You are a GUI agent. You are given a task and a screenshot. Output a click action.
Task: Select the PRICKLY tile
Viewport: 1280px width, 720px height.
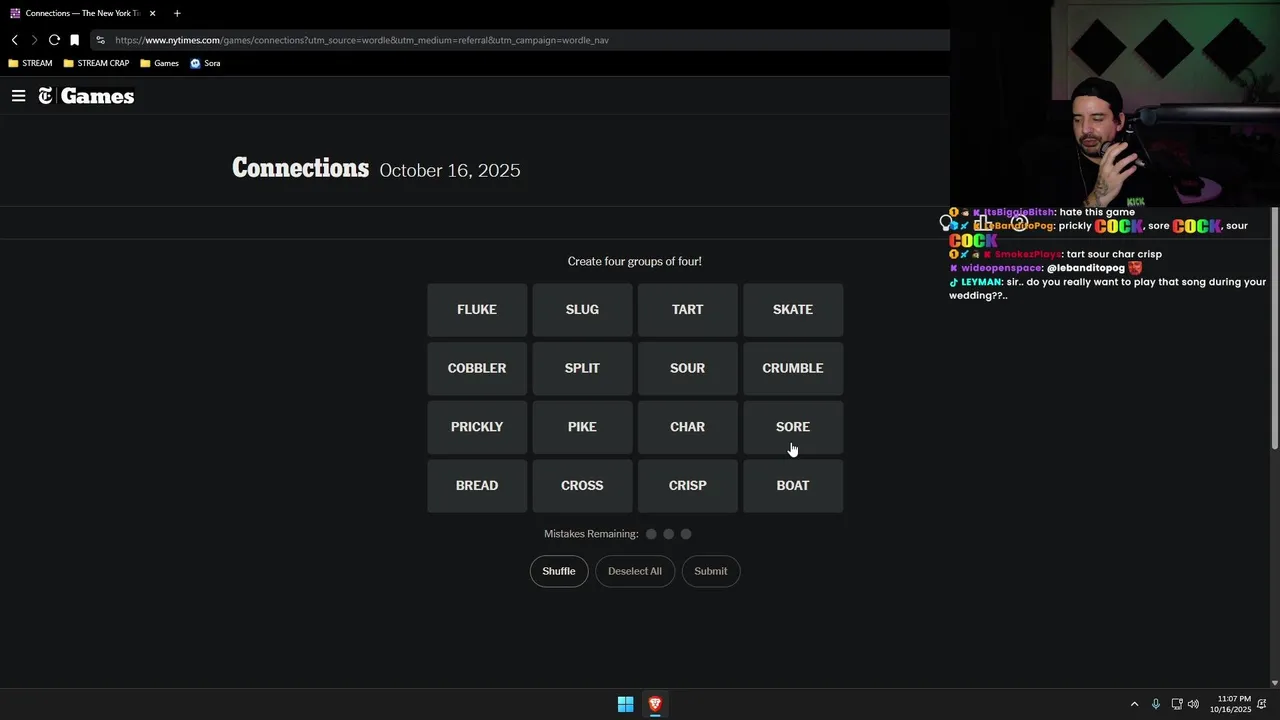pos(477,427)
